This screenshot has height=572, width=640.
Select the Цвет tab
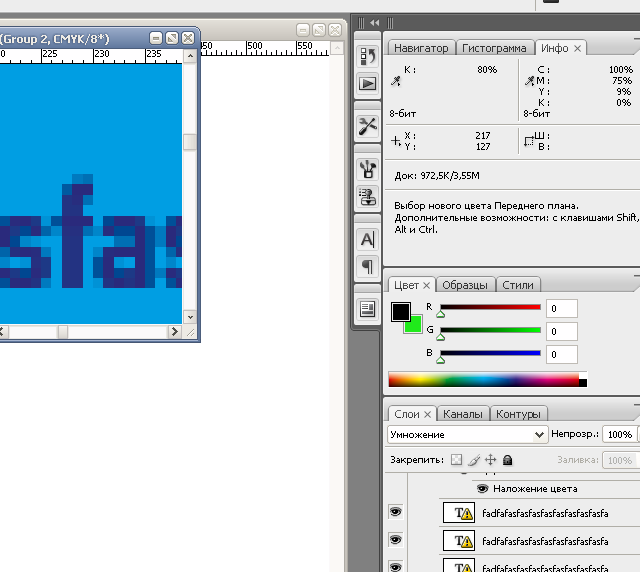[x=406, y=285]
